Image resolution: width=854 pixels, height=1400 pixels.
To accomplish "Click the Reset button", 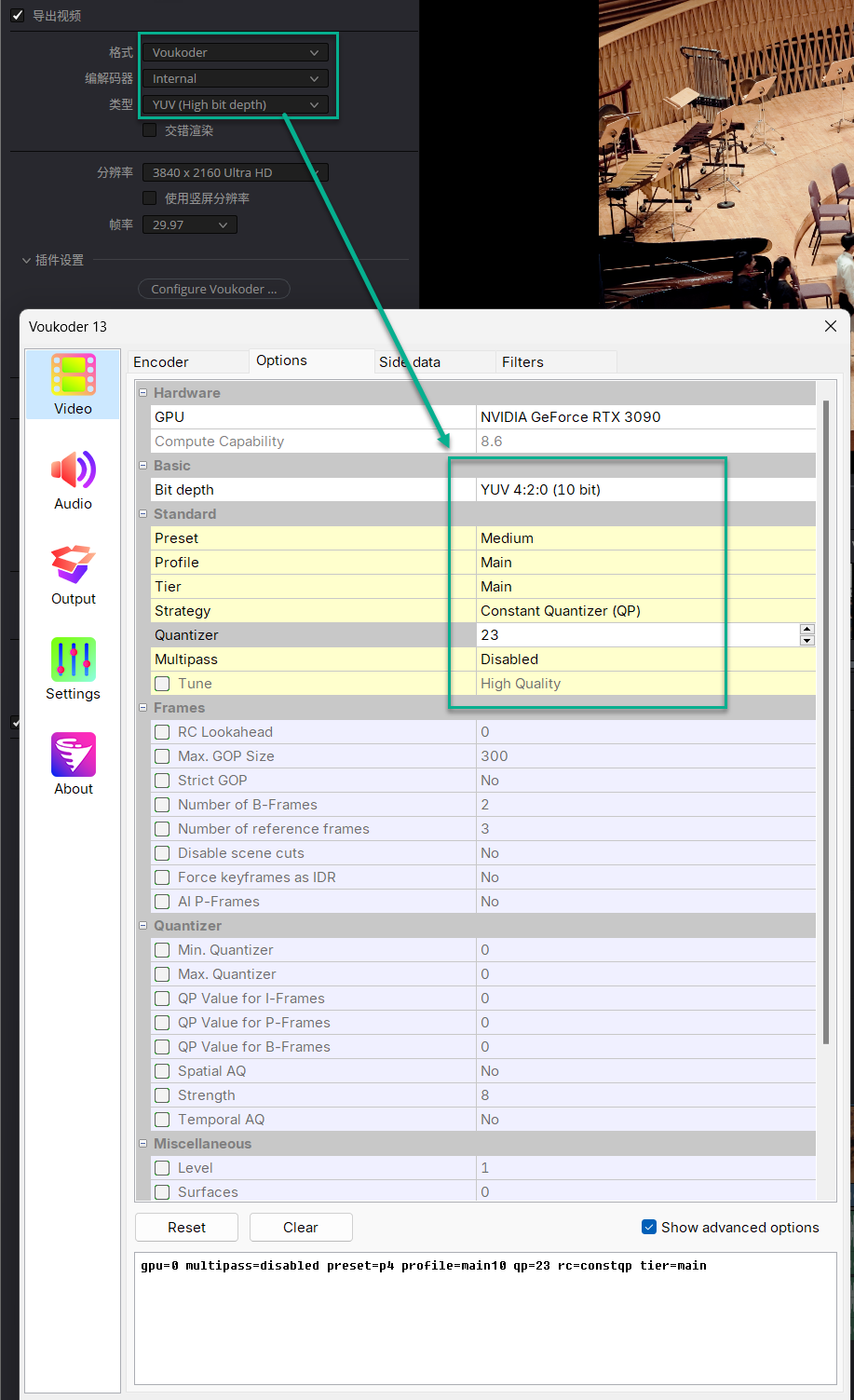I will click(x=186, y=1228).
